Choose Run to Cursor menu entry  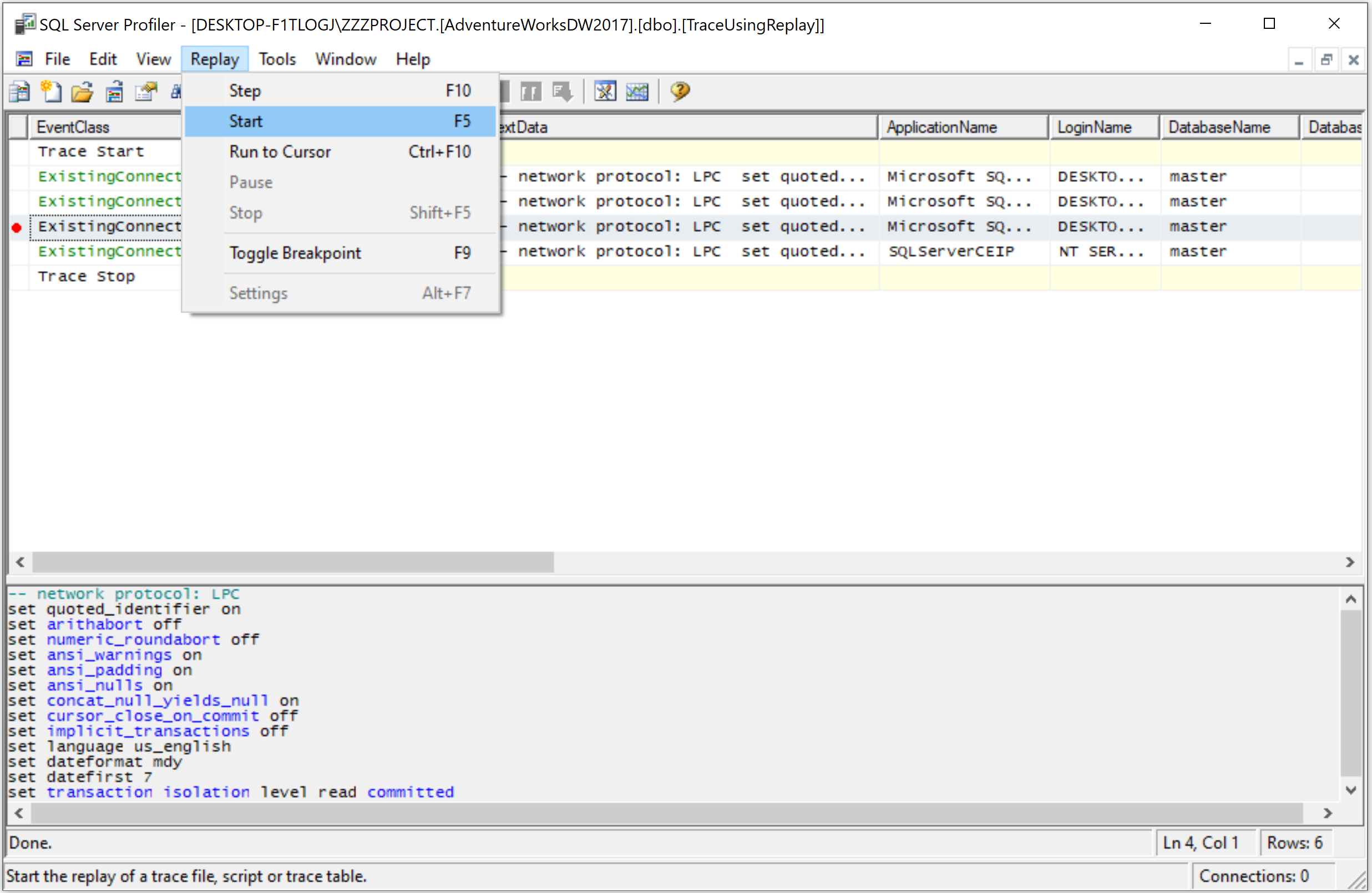point(280,151)
